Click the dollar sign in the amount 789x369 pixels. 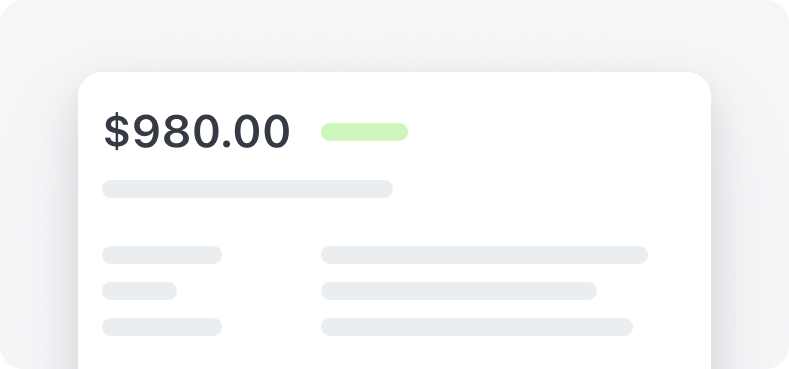point(117,131)
